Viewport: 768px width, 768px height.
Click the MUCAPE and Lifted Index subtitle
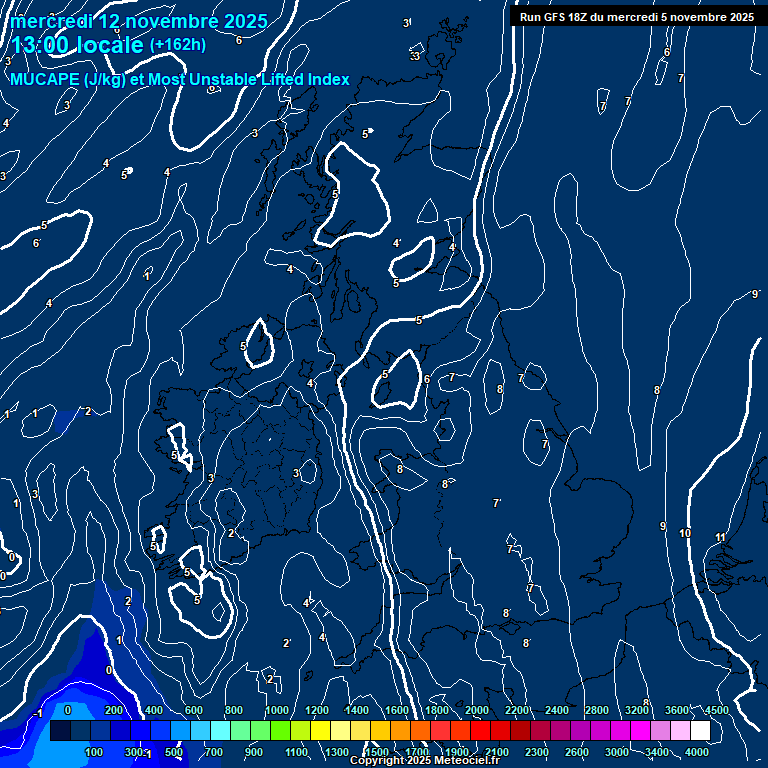(180, 79)
